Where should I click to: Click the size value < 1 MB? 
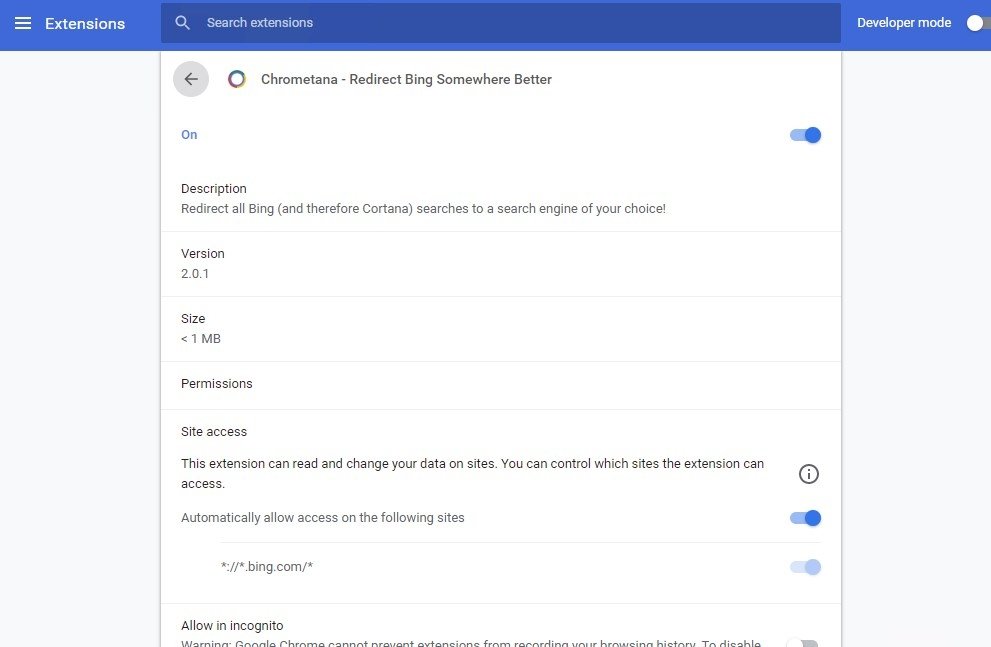click(201, 339)
